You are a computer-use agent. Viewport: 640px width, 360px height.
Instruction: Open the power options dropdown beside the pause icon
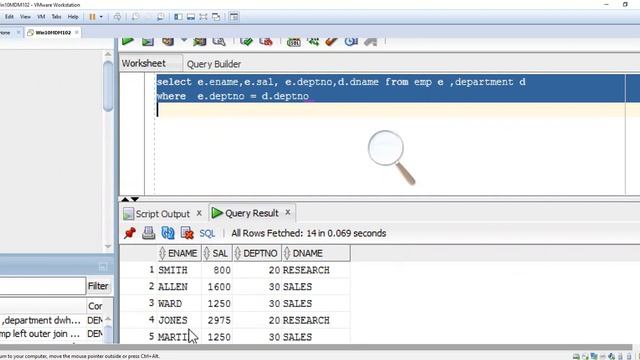[101, 17]
